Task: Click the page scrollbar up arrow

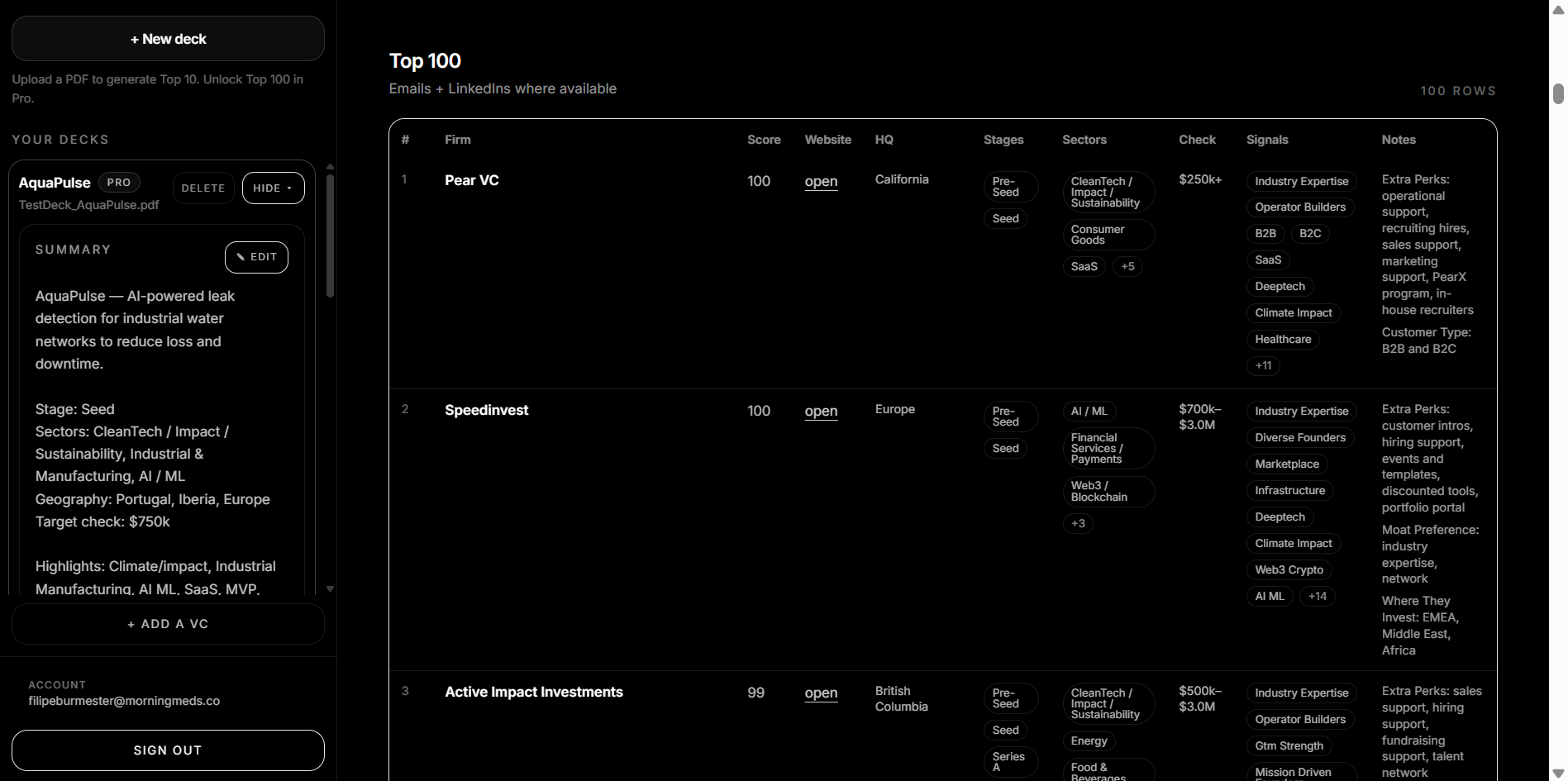Action: pyautogui.click(x=1556, y=8)
